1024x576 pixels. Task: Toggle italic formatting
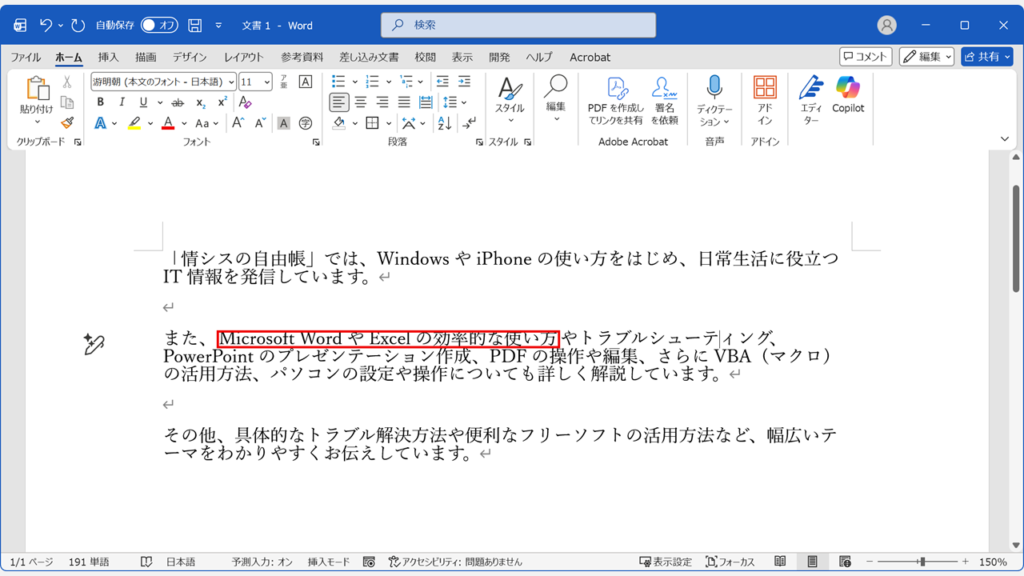(122, 102)
